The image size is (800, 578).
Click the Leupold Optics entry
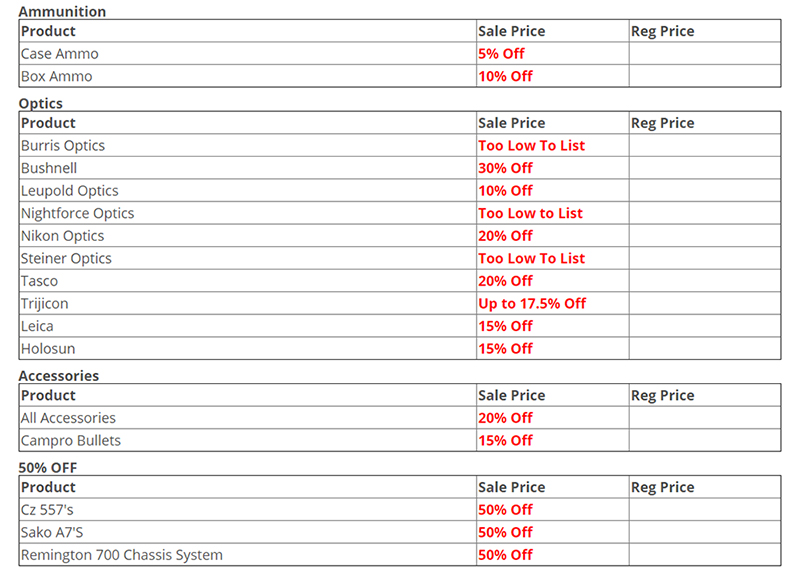[70, 191]
